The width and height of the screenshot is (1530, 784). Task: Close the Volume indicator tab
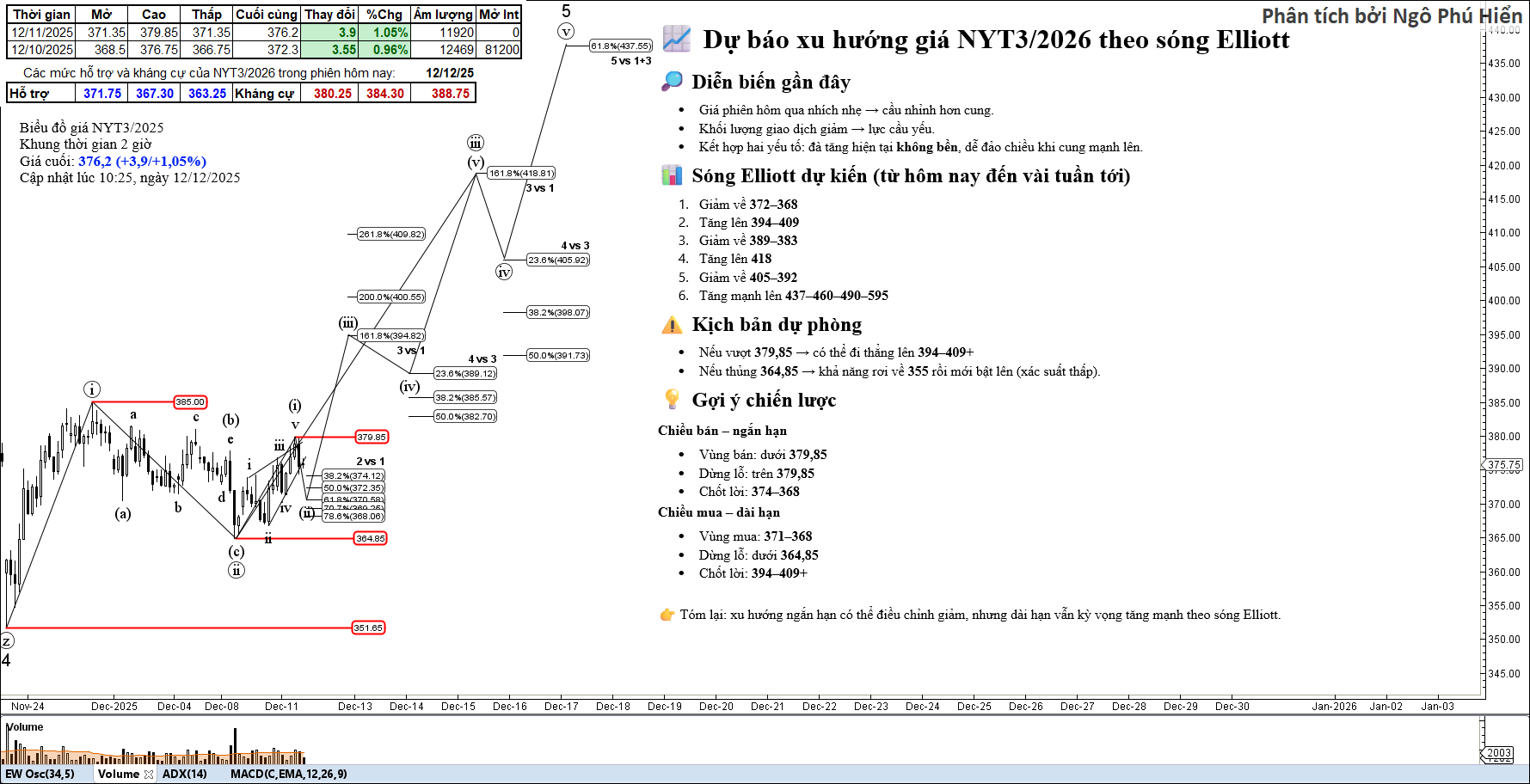pos(149,775)
